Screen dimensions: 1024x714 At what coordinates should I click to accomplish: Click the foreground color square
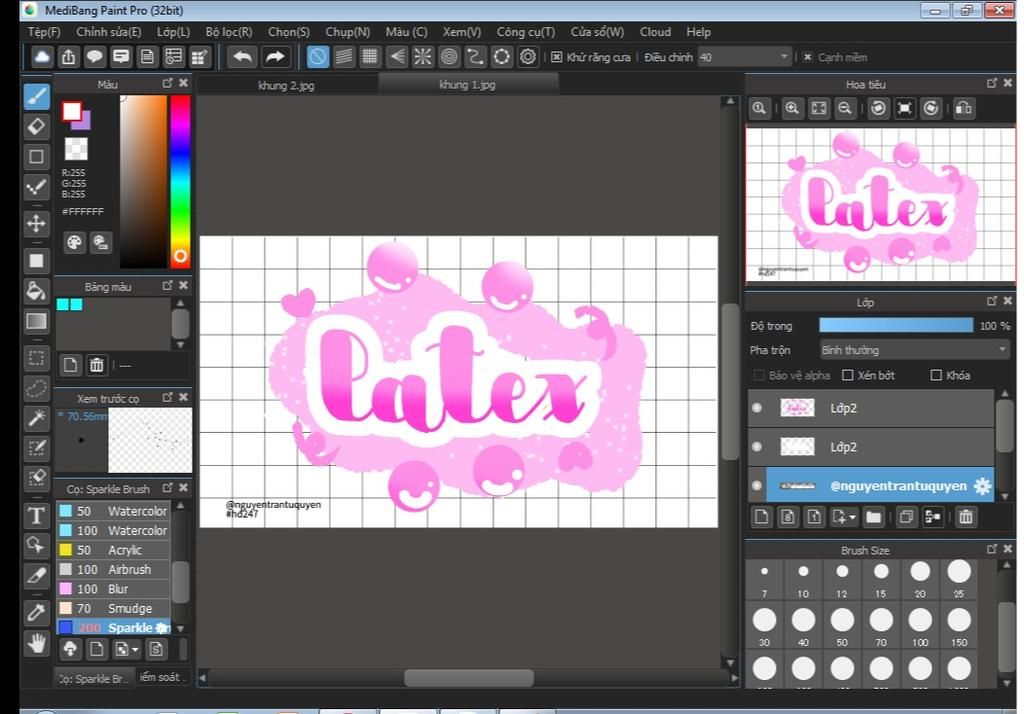coord(72,111)
